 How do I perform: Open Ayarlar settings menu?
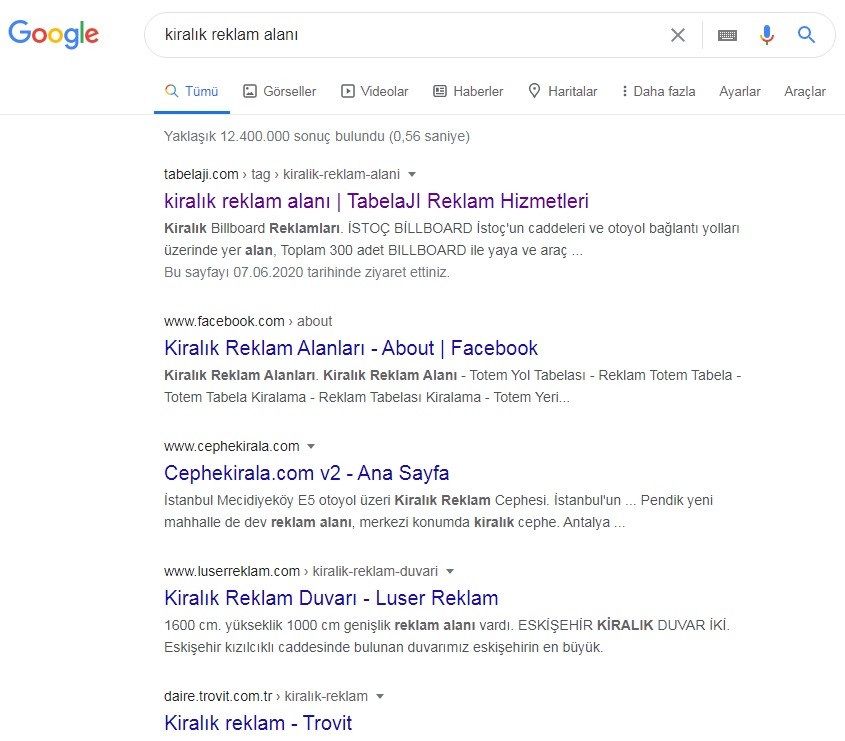pyautogui.click(x=739, y=91)
